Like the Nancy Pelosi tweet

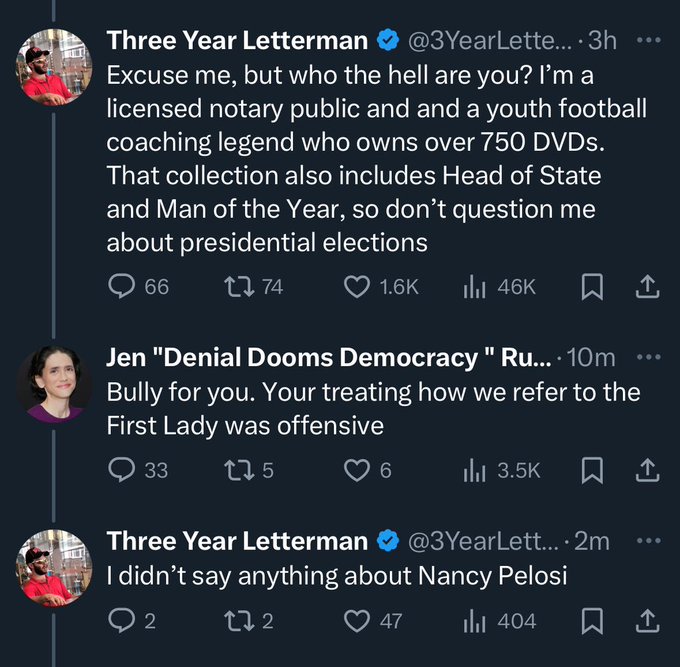click(x=357, y=621)
